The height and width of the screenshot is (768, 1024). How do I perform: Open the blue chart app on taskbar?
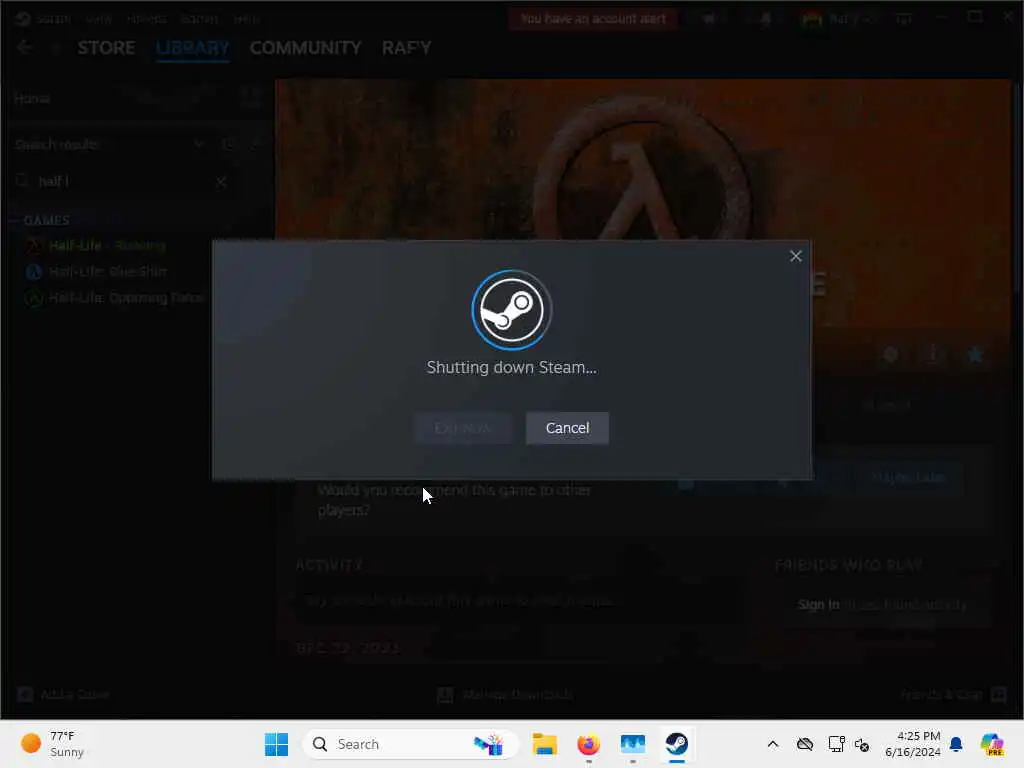click(x=632, y=744)
